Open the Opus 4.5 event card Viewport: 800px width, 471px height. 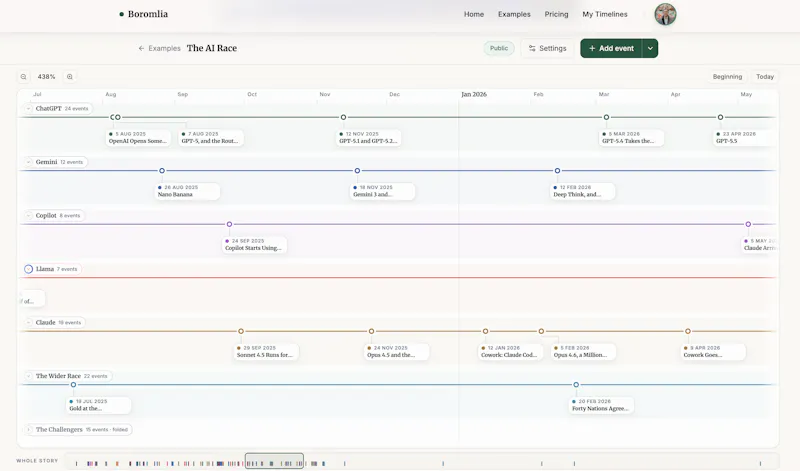click(397, 352)
